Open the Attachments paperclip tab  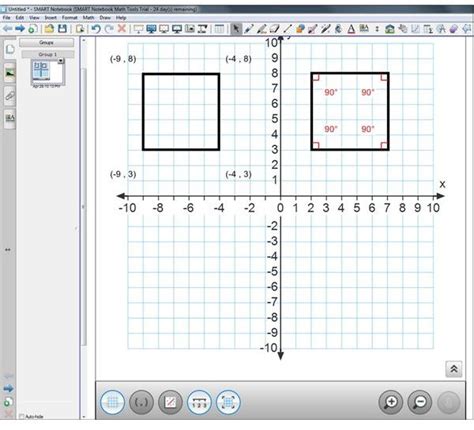[10, 96]
